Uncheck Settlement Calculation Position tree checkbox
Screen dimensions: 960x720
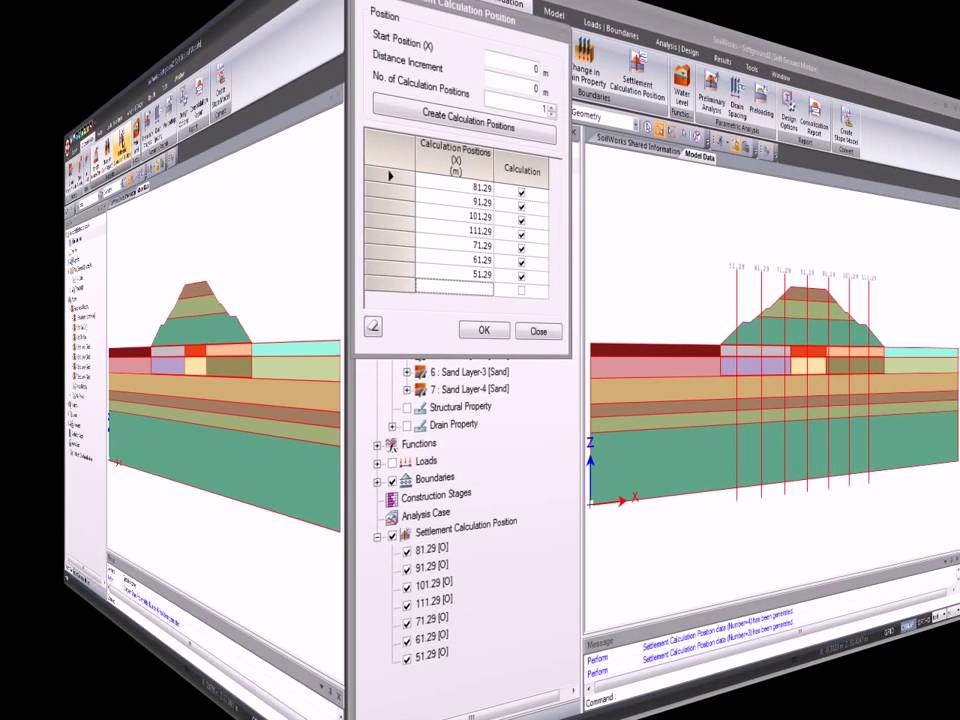tap(392, 536)
